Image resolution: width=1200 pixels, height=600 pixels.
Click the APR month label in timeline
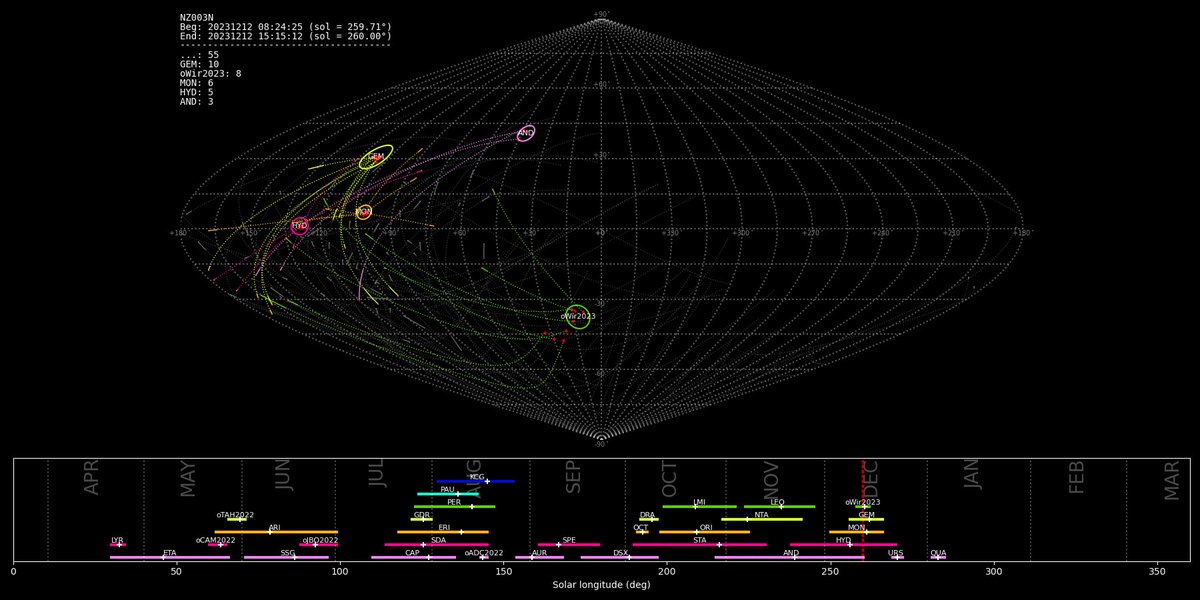(92, 478)
